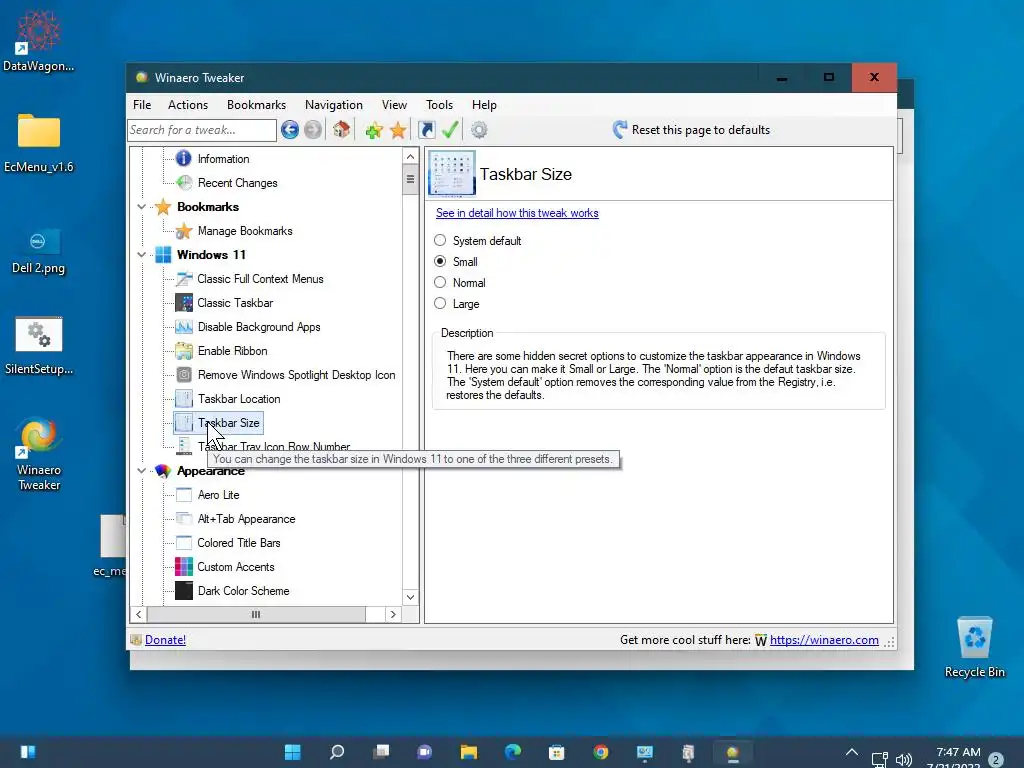Select the Small taskbar size option
The image size is (1024, 768).
click(440, 261)
